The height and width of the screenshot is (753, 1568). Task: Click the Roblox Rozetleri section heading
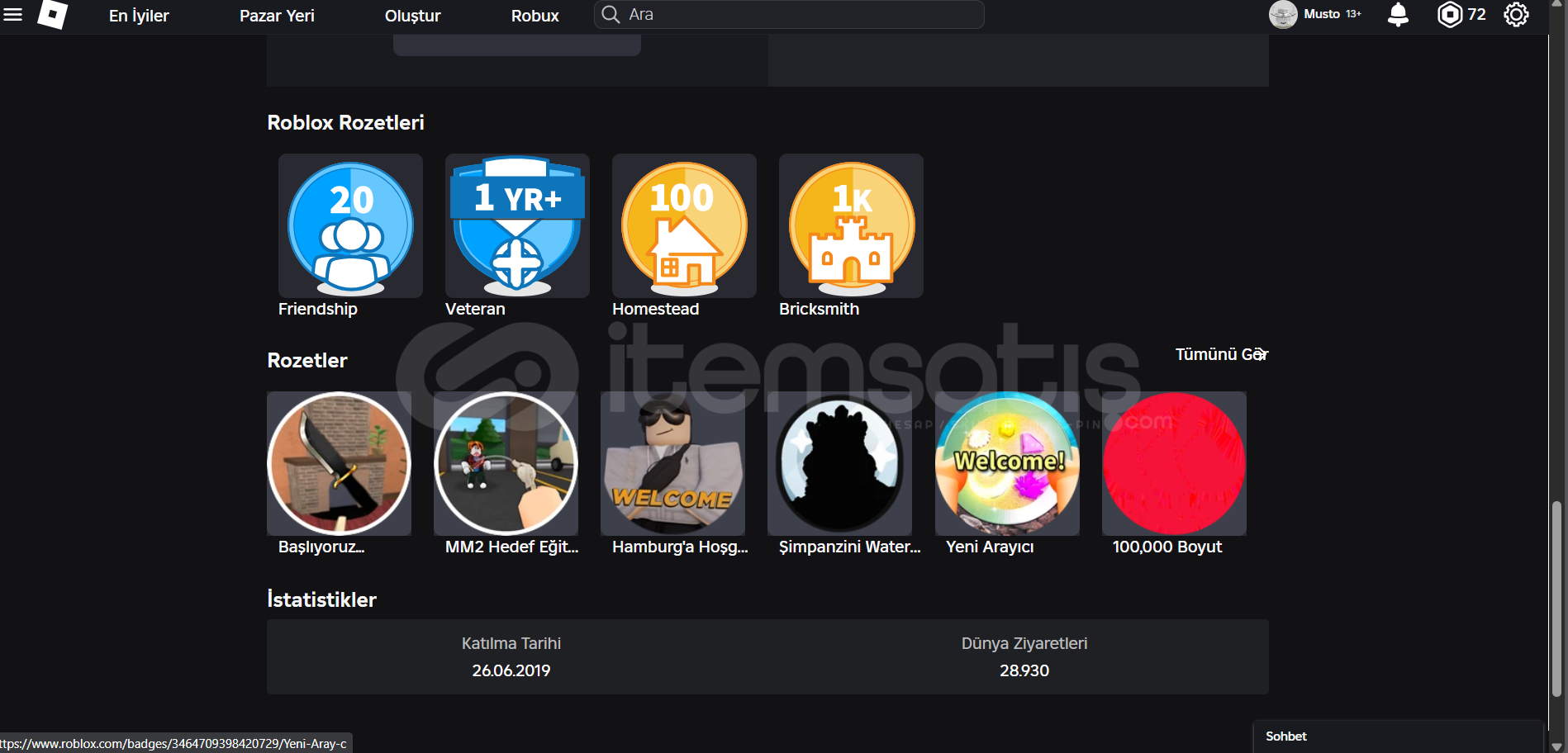pos(345,123)
